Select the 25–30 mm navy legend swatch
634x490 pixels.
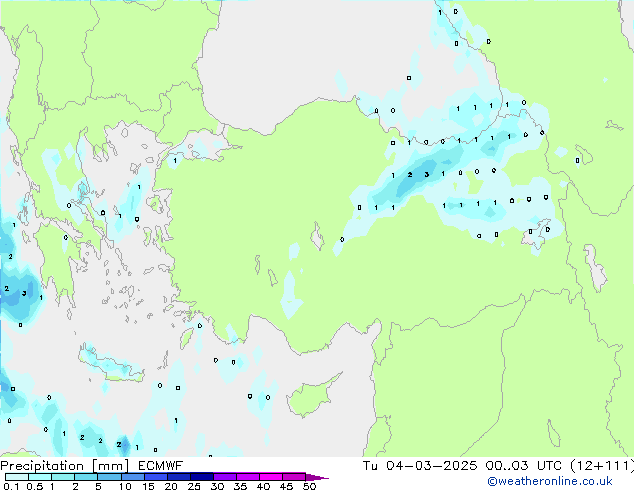click(202, 477)
